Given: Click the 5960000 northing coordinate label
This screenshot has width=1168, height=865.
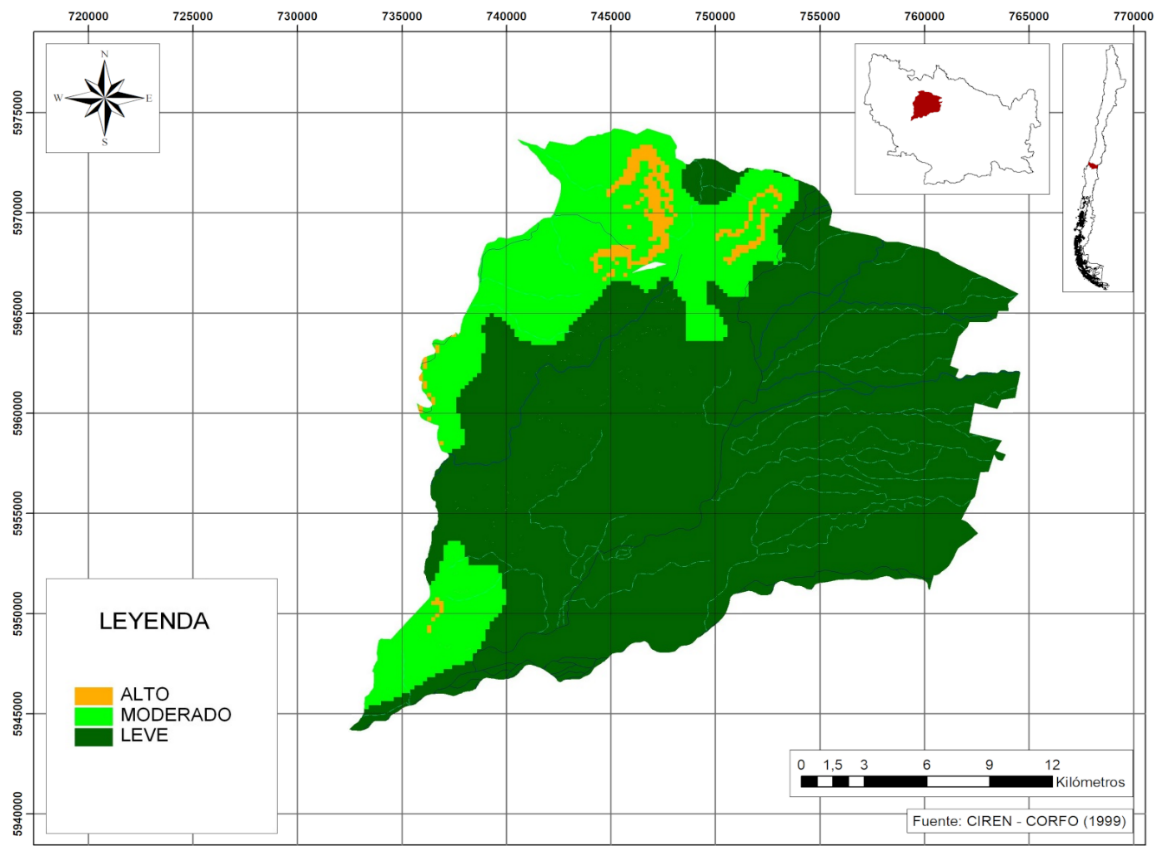Looking at the screenshot, I should click(17, 414).
